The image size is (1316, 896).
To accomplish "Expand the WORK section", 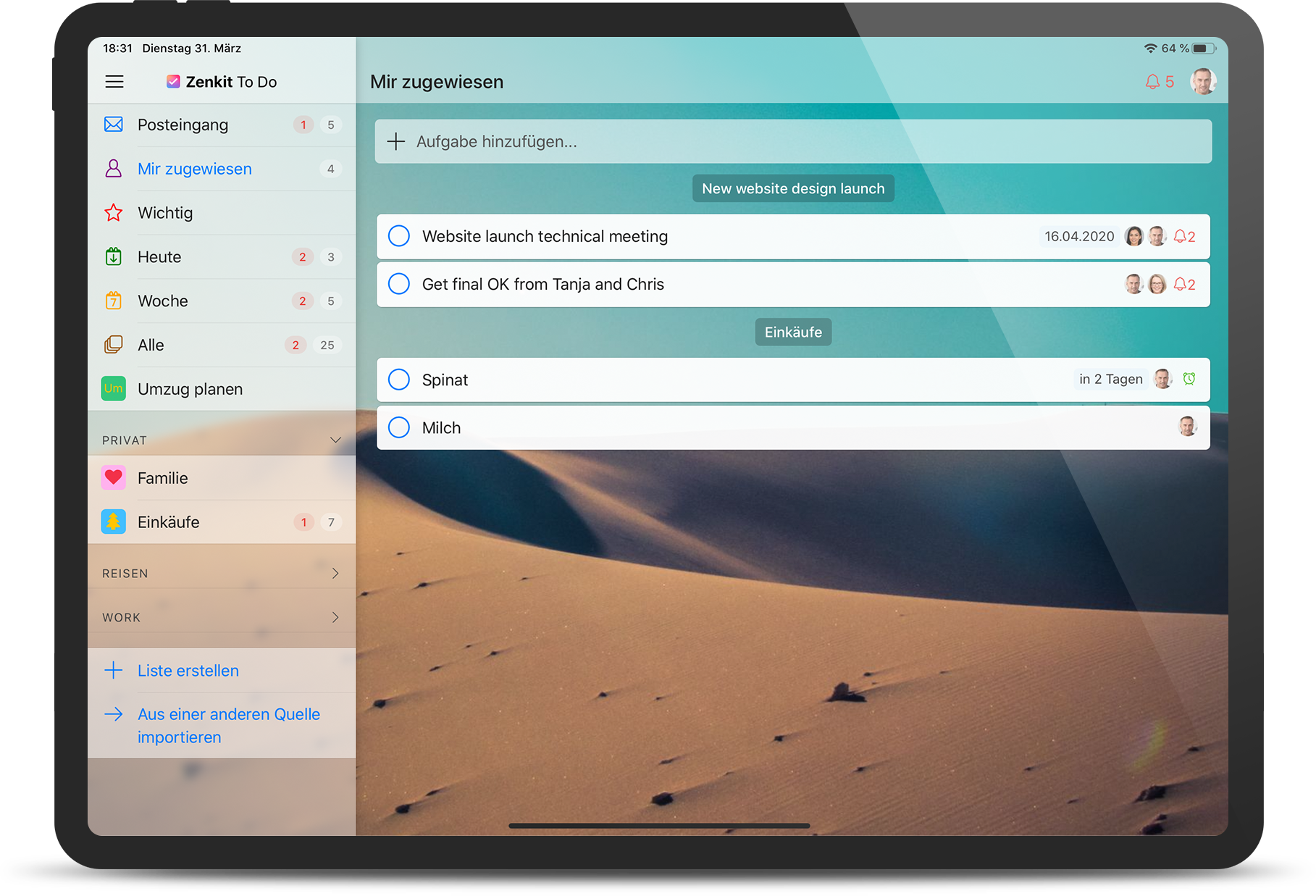I will coord(335,617).
